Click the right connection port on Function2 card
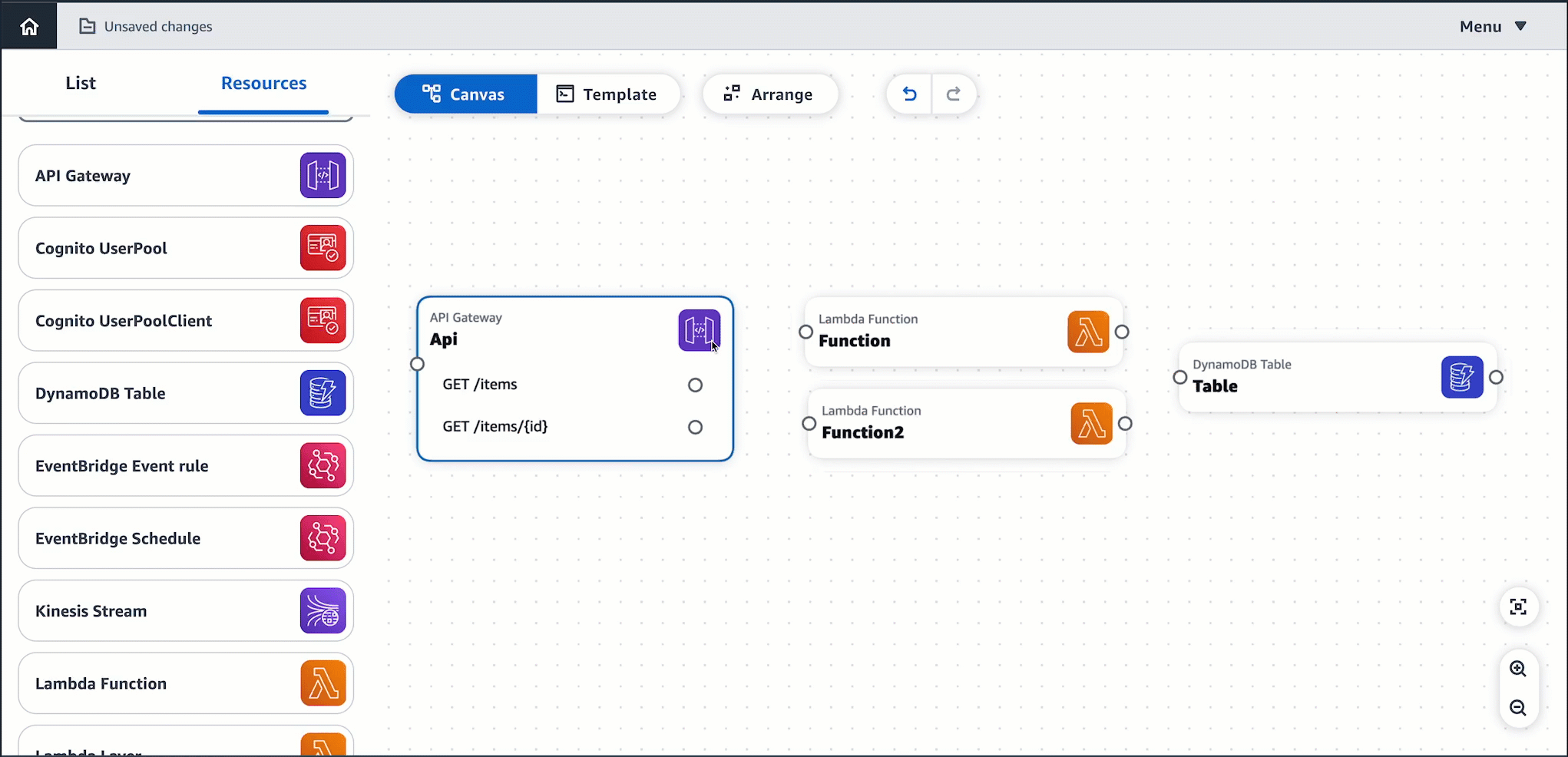1568x757 pixels. tap(1125, 423)
